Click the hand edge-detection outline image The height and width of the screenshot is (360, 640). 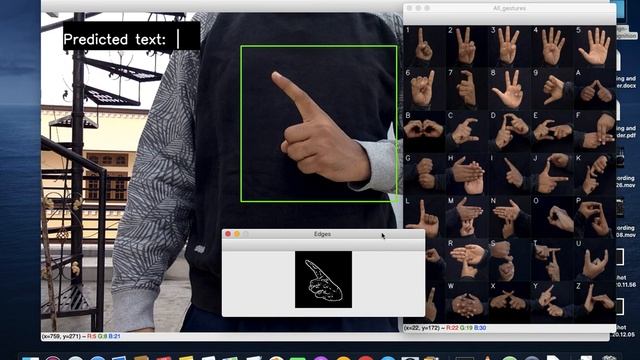(x=323, y=280)
